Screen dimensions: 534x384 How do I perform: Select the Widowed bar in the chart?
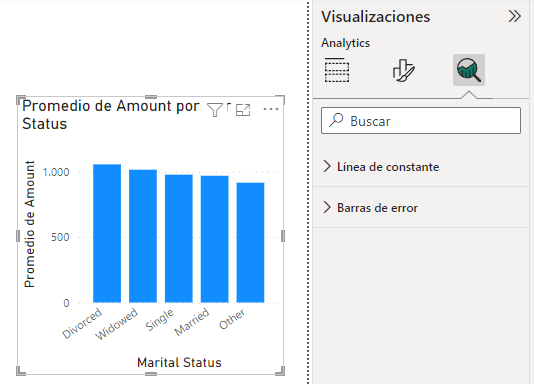coord(143,236)
